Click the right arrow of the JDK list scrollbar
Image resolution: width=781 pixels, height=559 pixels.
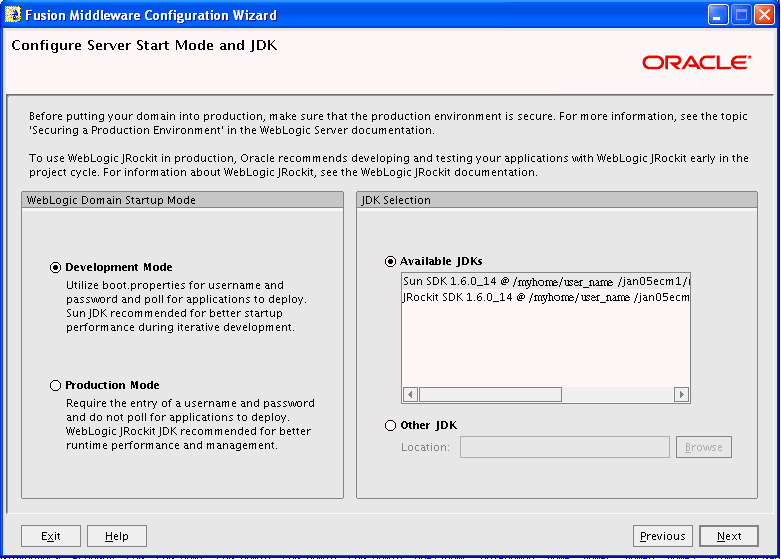(x=681, y=395)
